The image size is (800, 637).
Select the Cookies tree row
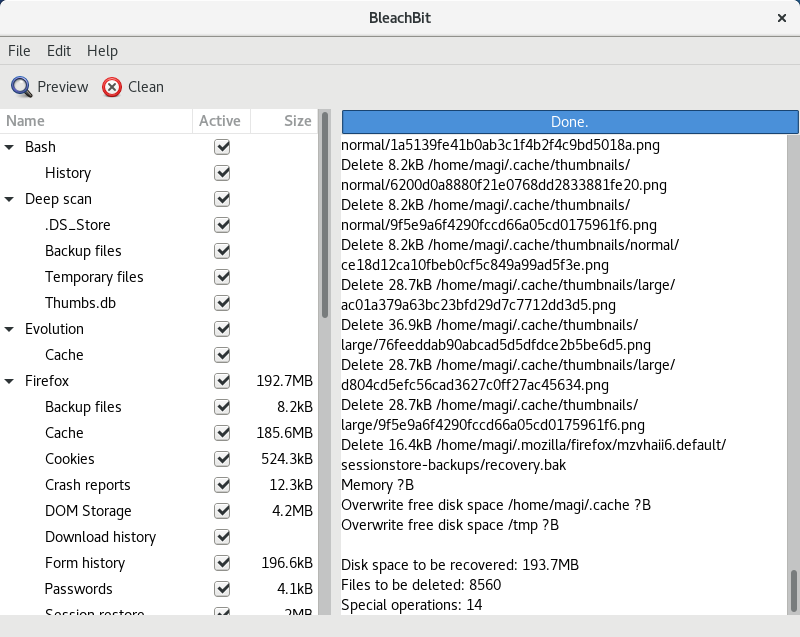159,460
